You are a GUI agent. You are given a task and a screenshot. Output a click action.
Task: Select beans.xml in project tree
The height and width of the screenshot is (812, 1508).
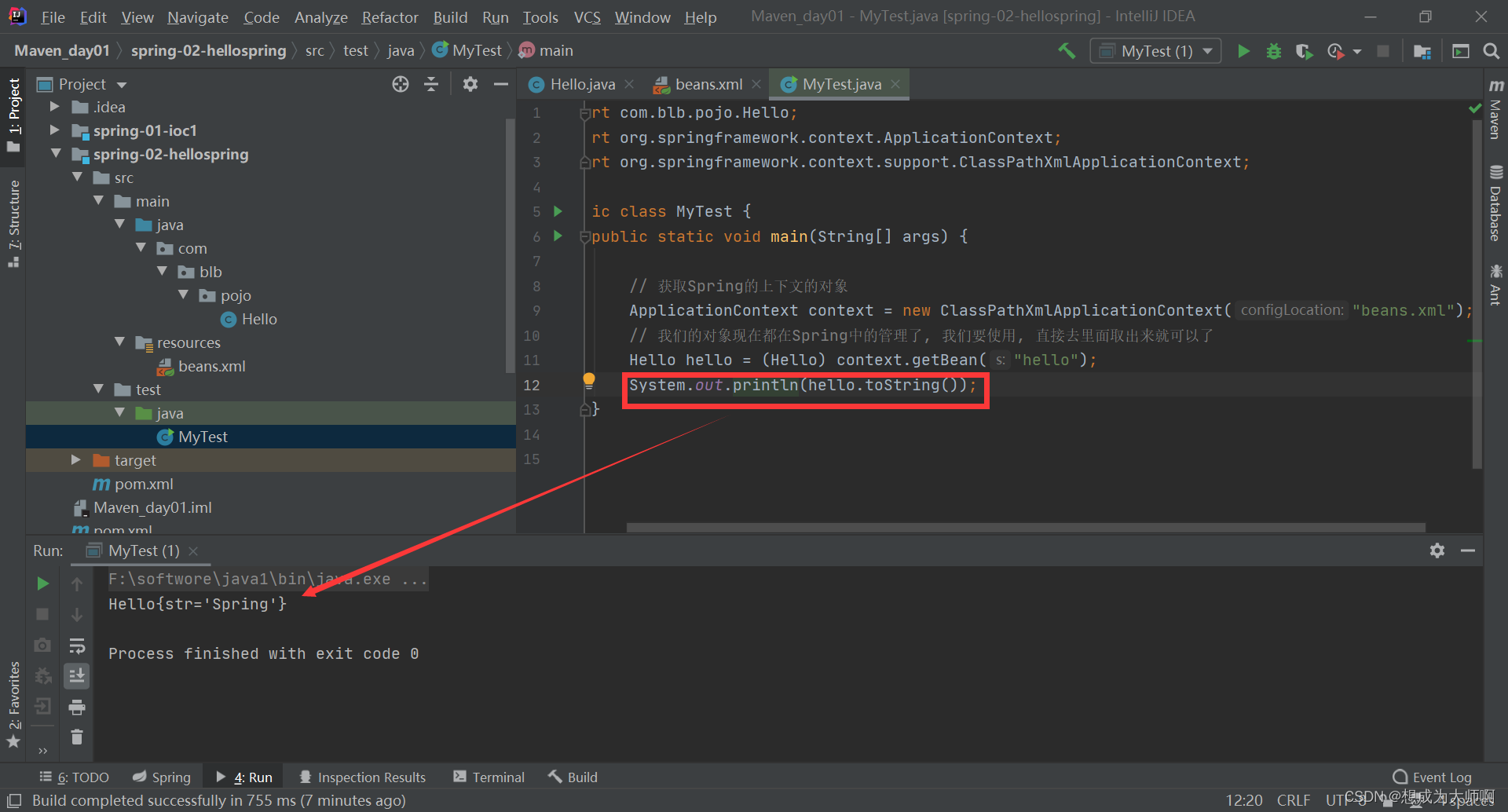click(x=201, y=366)
